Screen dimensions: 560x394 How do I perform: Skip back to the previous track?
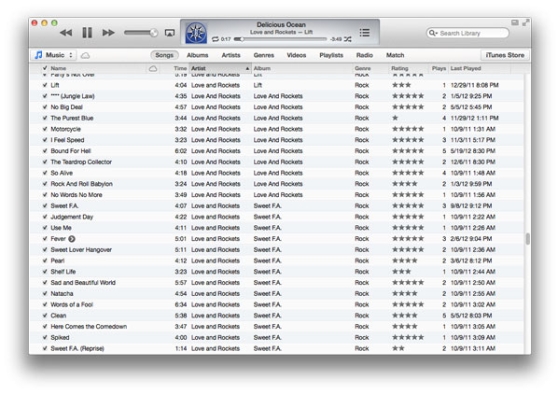coord(66,33)
